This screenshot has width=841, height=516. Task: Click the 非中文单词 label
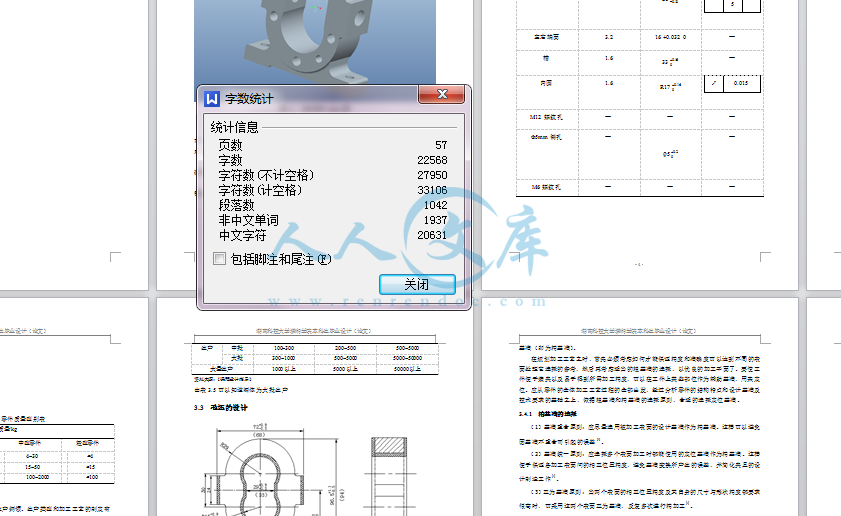[x=248, y=220]
